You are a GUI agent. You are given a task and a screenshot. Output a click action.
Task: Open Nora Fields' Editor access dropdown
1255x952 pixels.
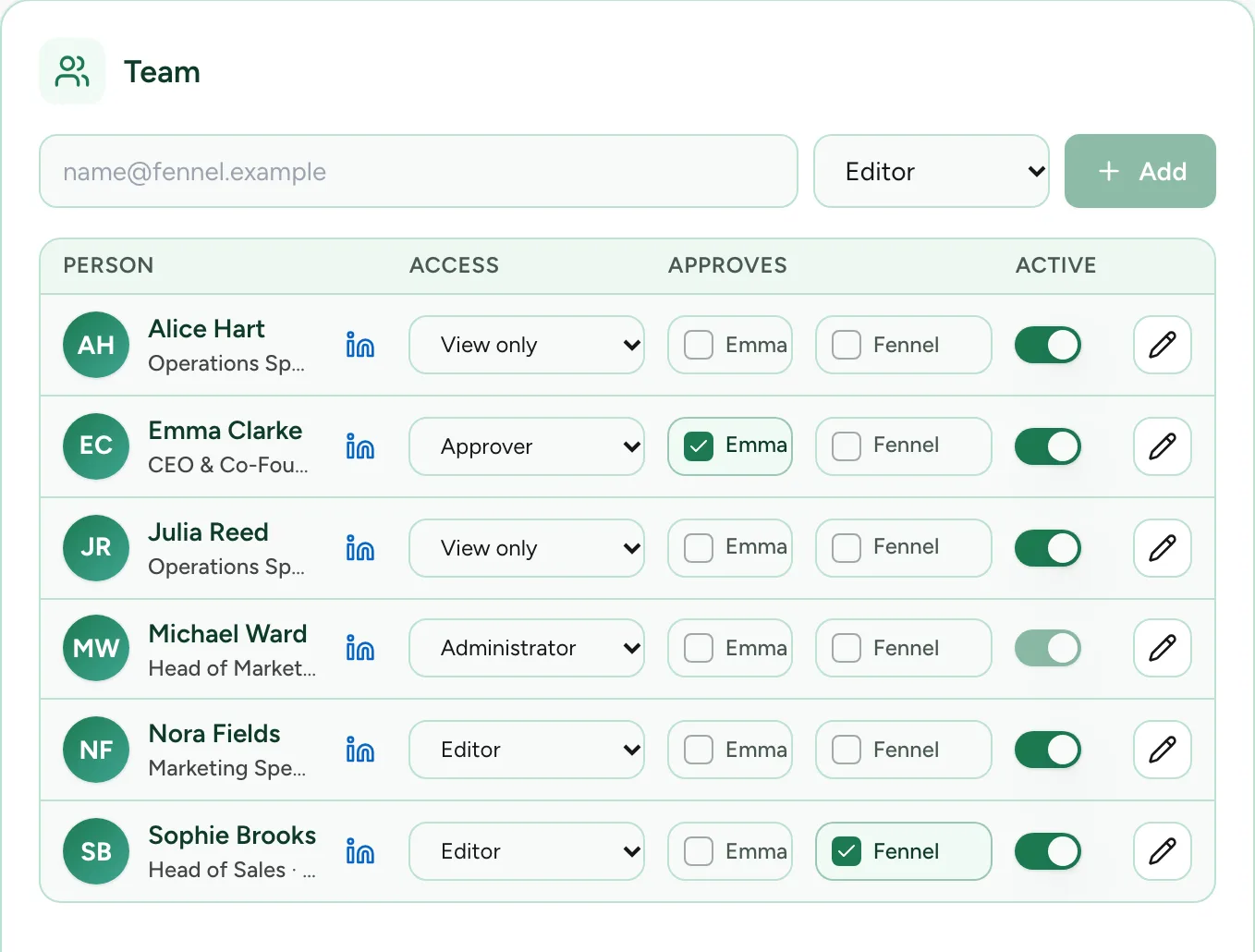pos(527,750)
